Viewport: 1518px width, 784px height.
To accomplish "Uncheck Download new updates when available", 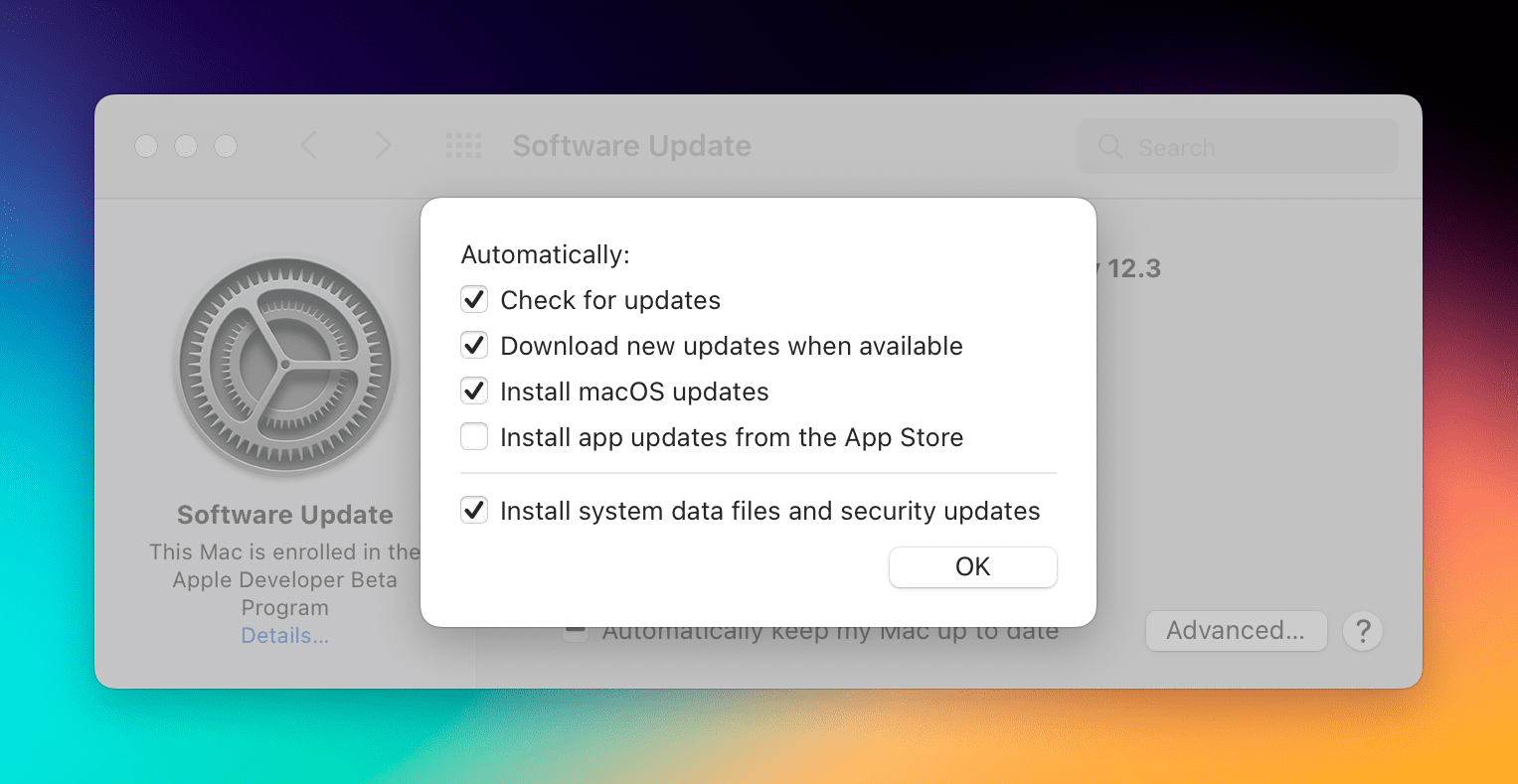I will tap(474, 345).
